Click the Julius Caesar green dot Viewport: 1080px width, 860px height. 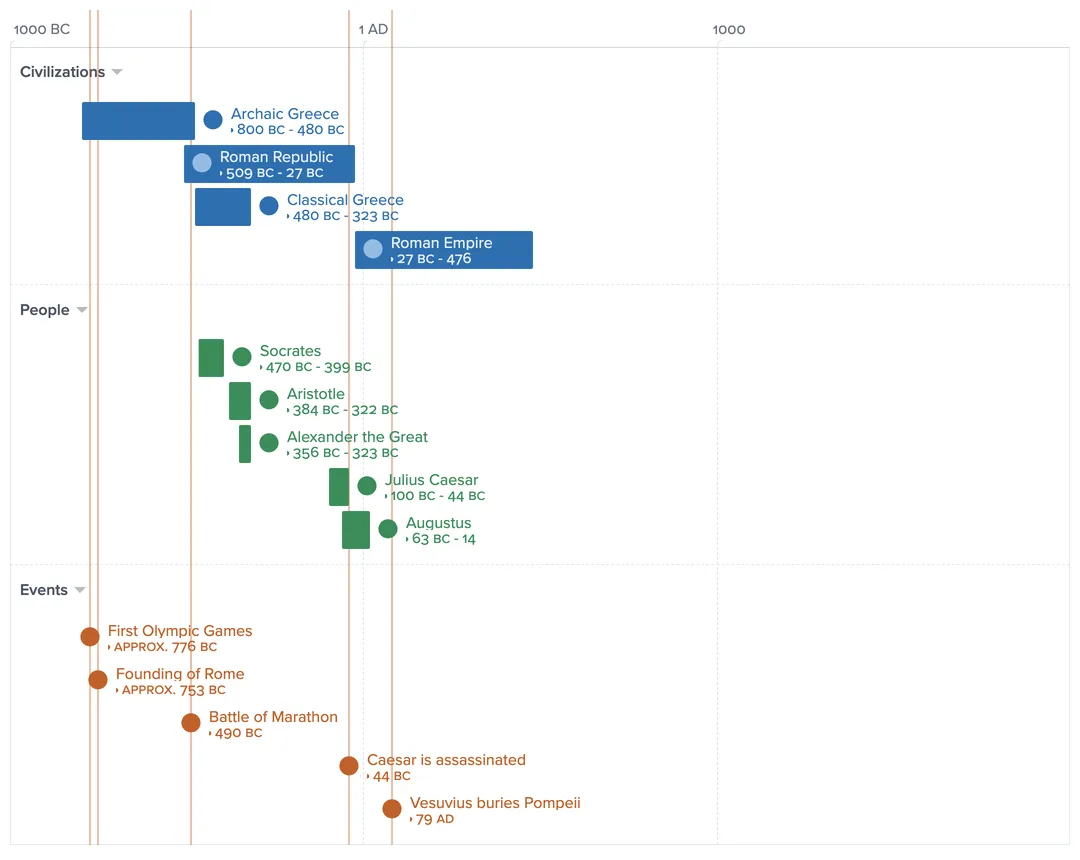[367, 485]
